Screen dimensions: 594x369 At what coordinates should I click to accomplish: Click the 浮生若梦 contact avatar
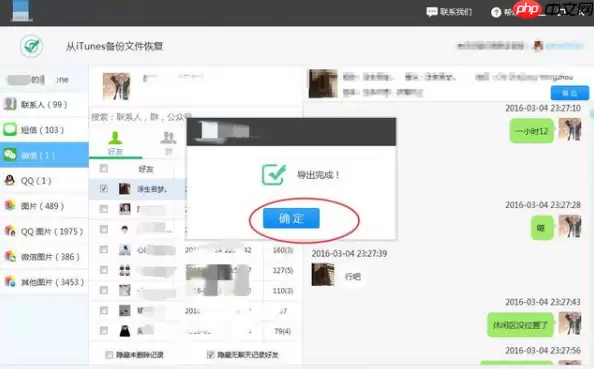click(x=125, y=189)
